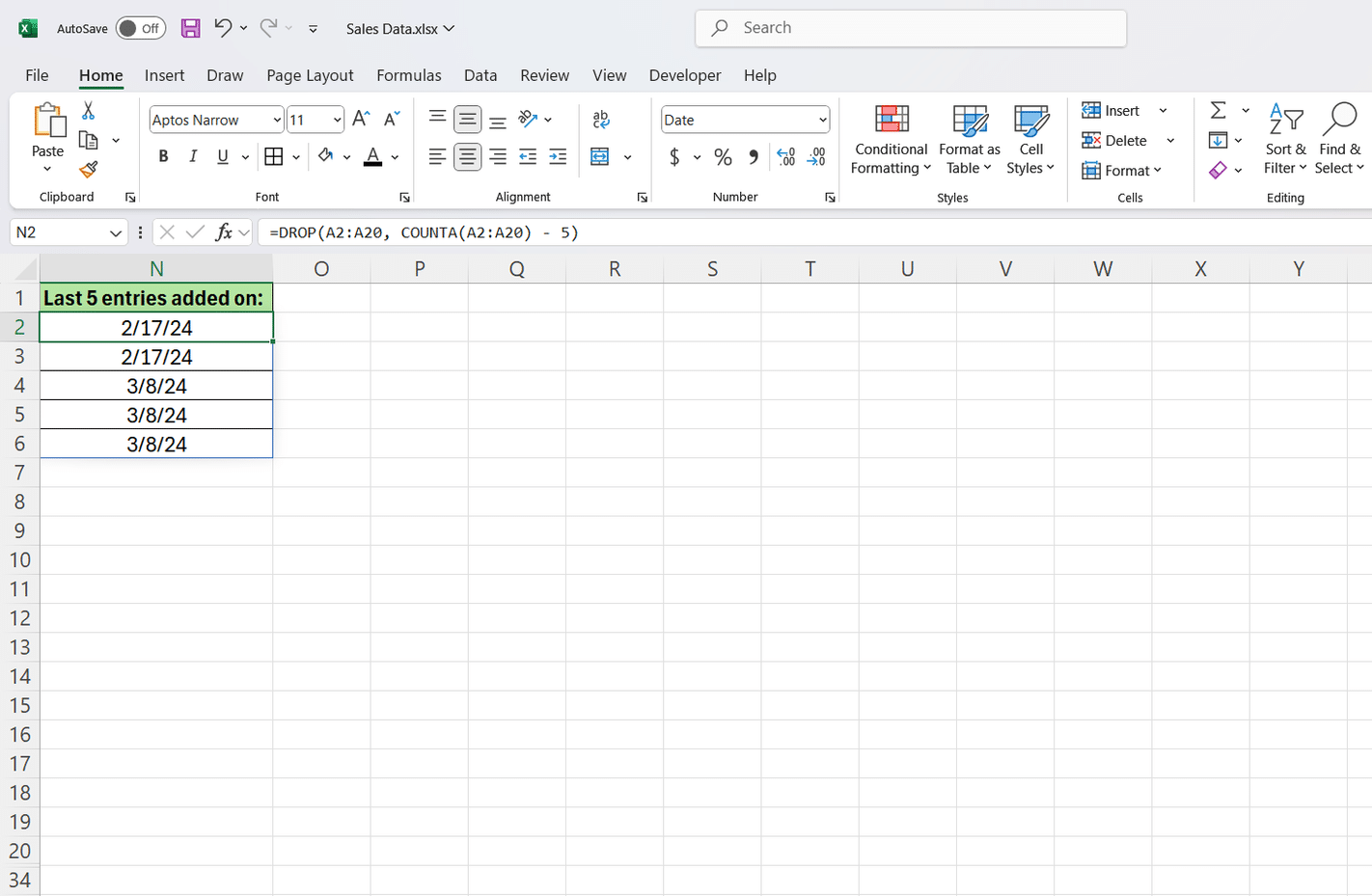The height and width of the screenshot is (896, 1372).
Task: Toggle Middle Align vertical alignment
Action: (468, 119)
